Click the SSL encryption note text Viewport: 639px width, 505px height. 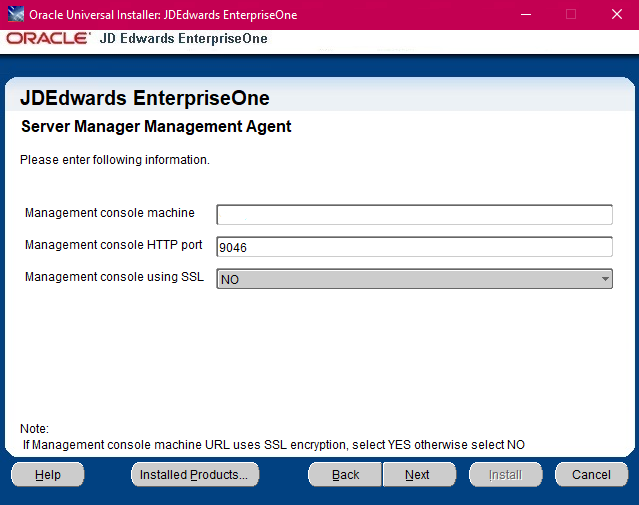tap(273, 445)
